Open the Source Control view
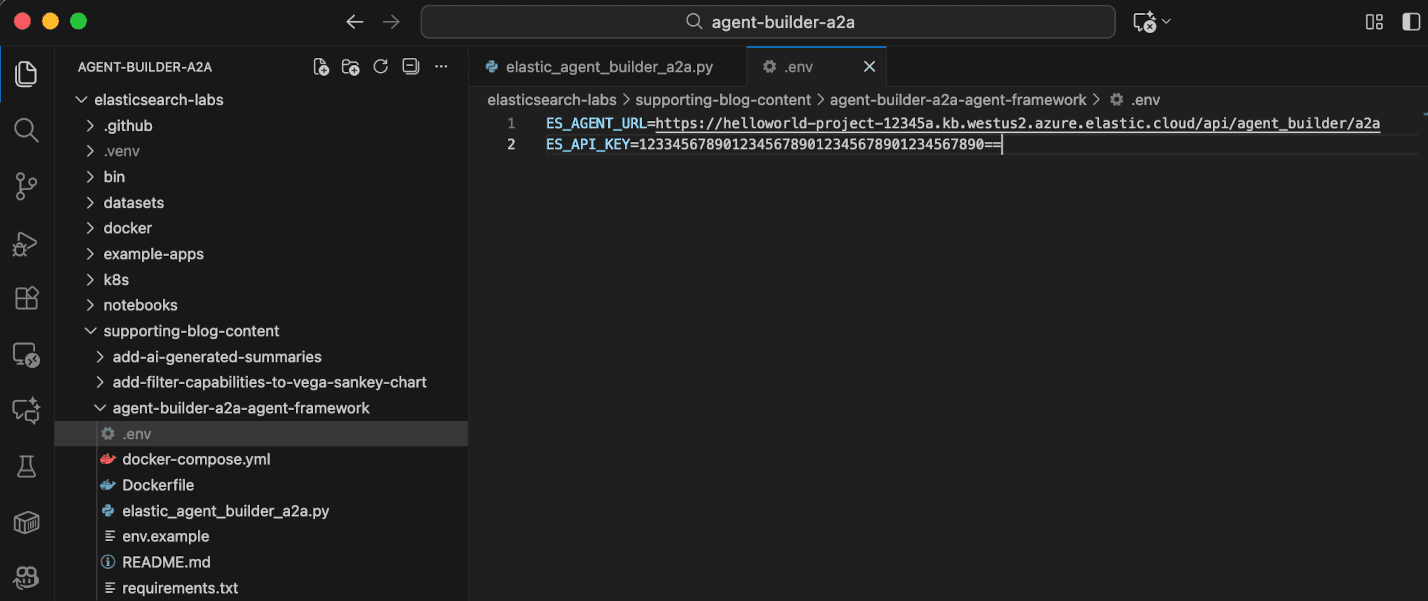1428x601 pixels. click(x=26, y=186)
